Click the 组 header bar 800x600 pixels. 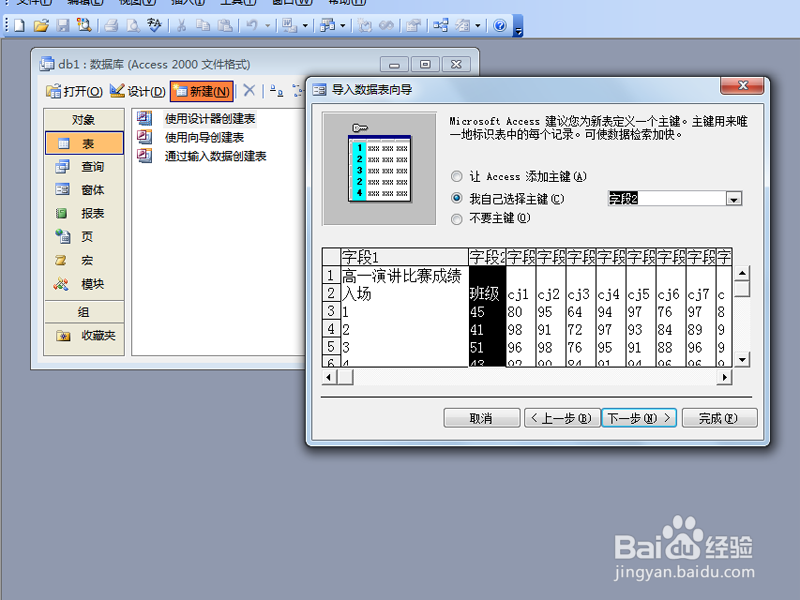click(84, 312)
